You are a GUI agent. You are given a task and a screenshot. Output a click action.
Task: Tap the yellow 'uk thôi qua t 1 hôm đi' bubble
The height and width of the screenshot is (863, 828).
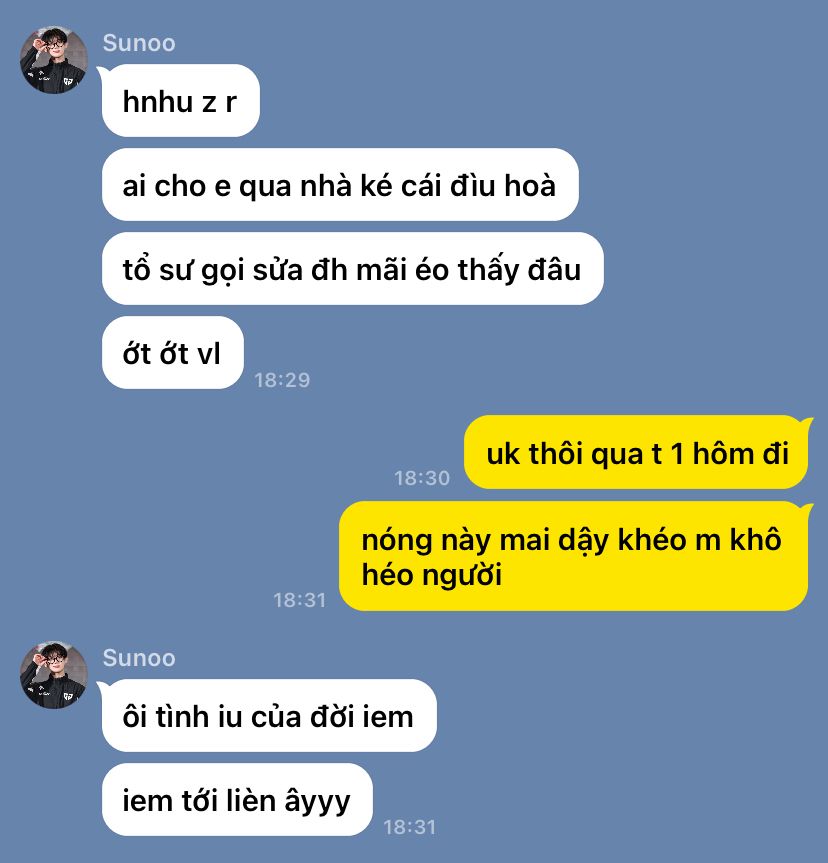coord(636,452)
